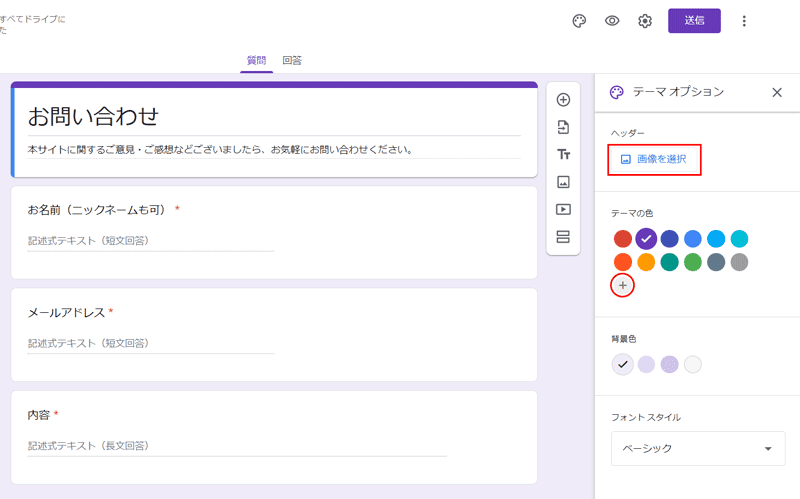Select the 質問 tab
Viewport: 800px width, 499px height.
pos(257,60)
